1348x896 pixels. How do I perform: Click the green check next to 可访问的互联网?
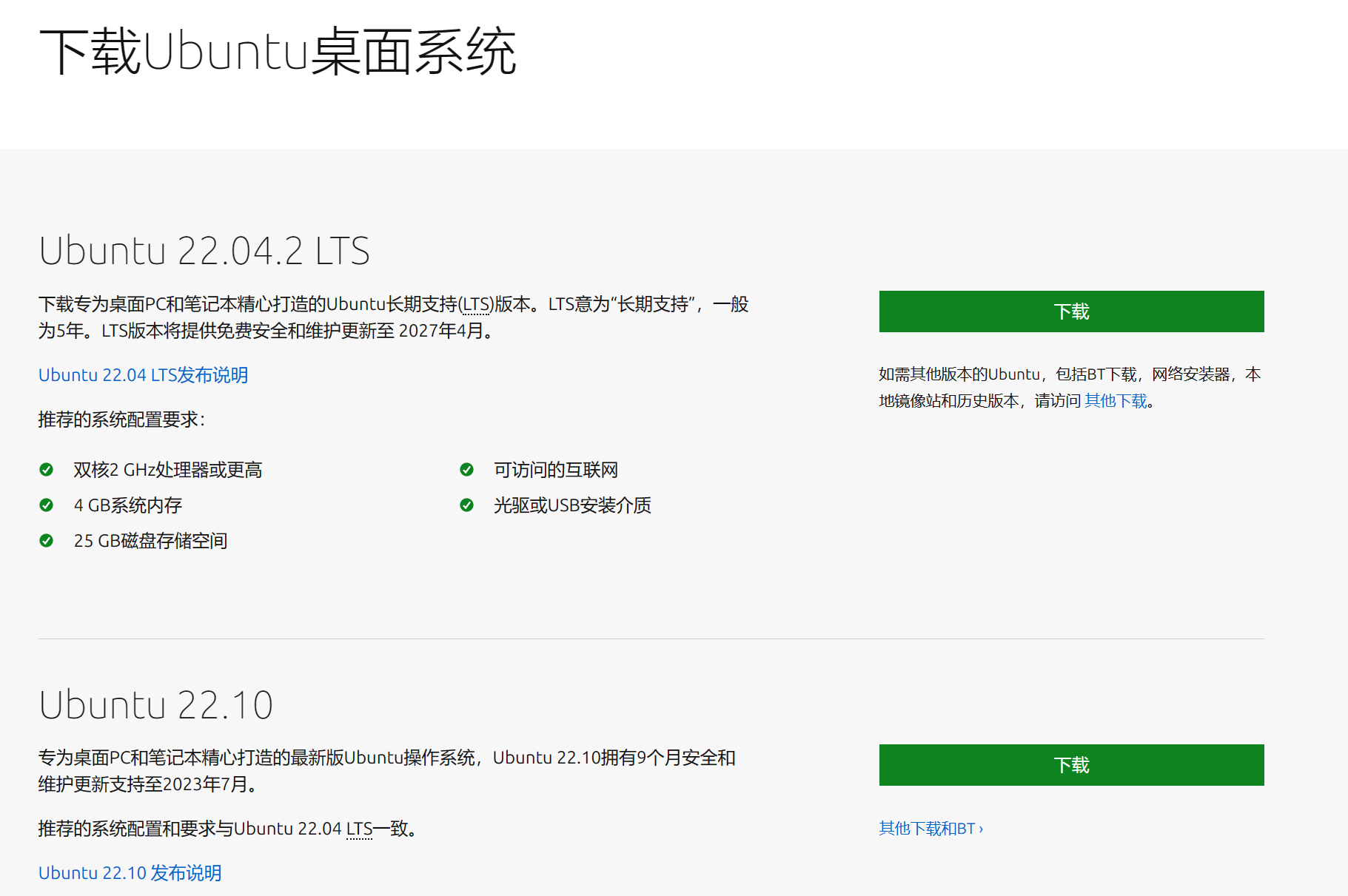(466, 470)
